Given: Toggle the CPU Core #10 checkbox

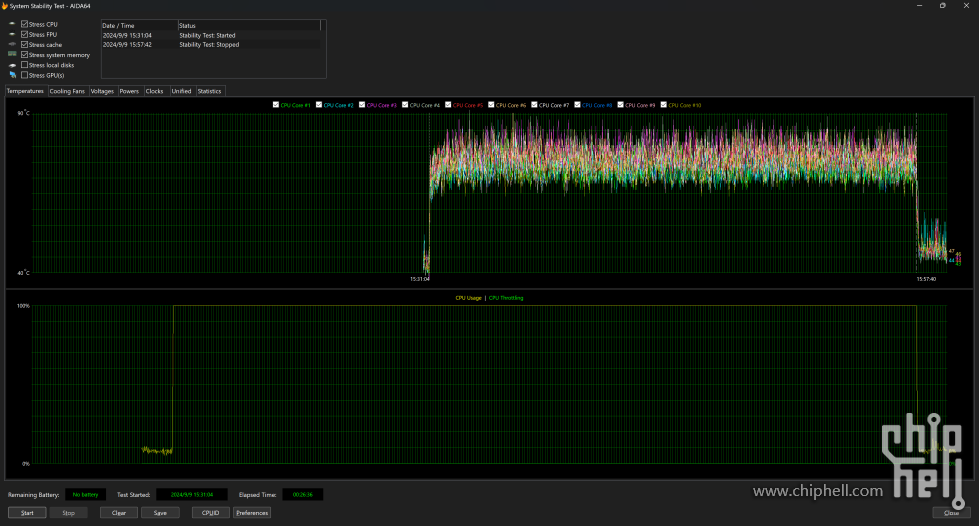Looking at the screenshot, I should (664, 105).
